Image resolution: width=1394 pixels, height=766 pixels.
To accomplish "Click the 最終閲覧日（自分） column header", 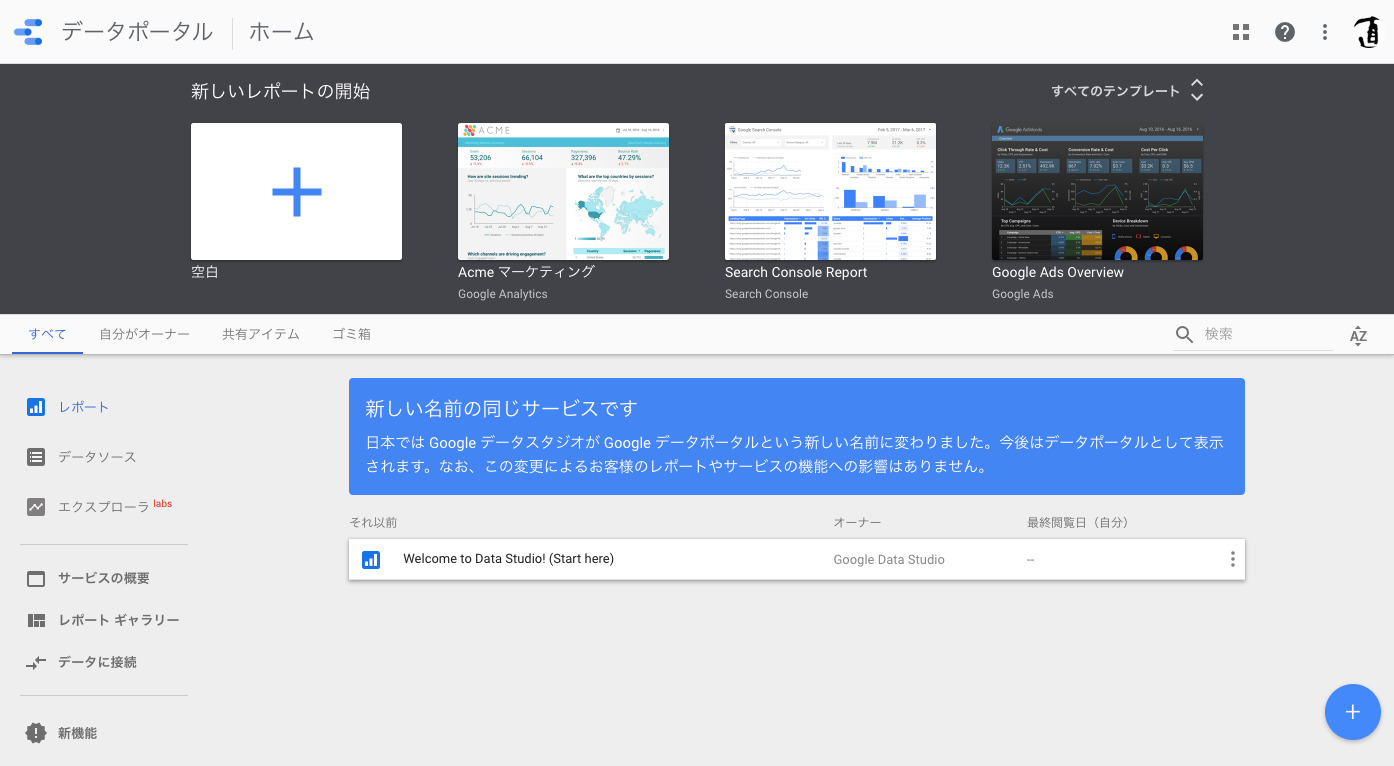I will click(x=1078, y=523).
